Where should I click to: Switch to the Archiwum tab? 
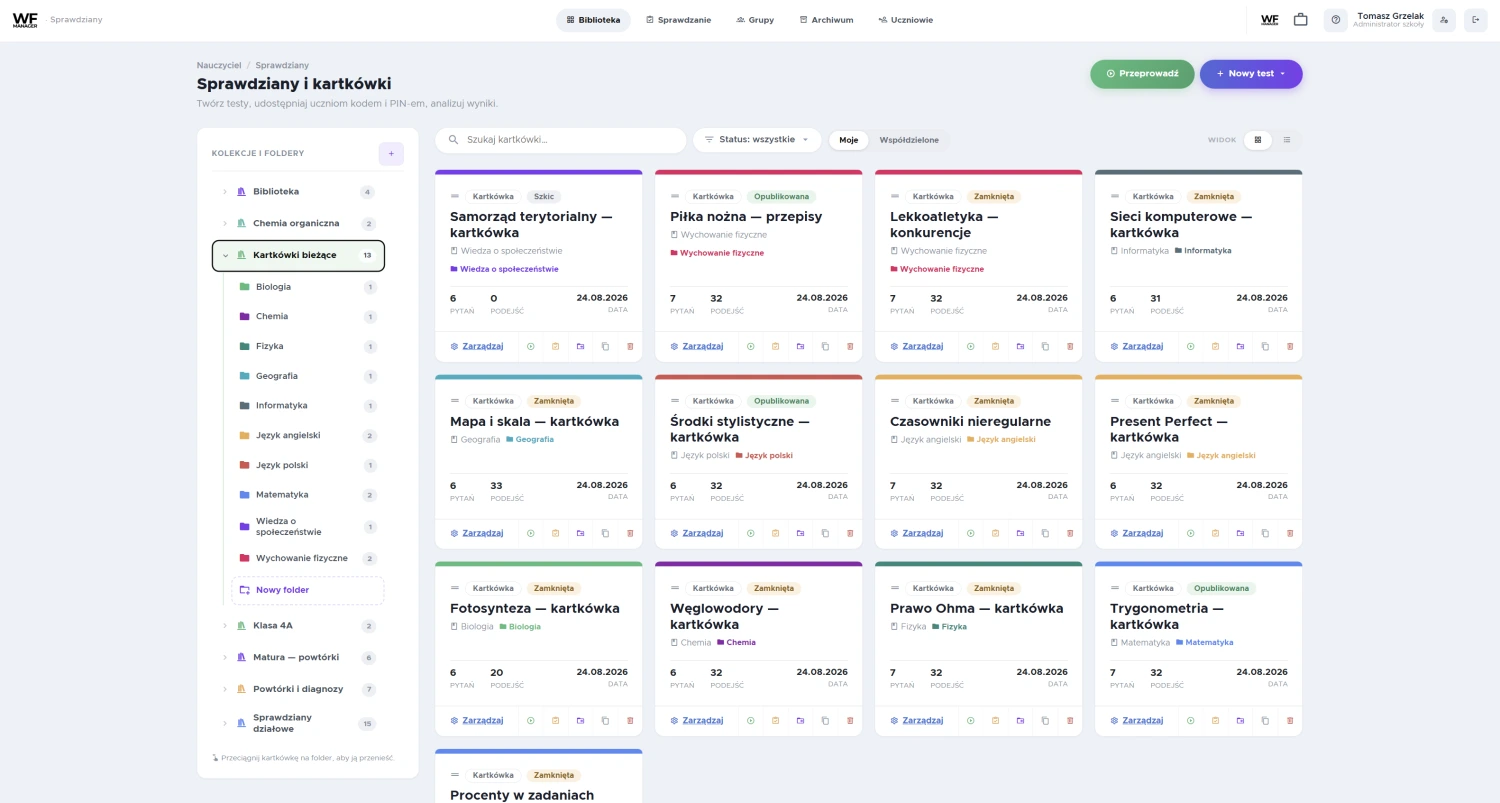click(x=826, y=20)
